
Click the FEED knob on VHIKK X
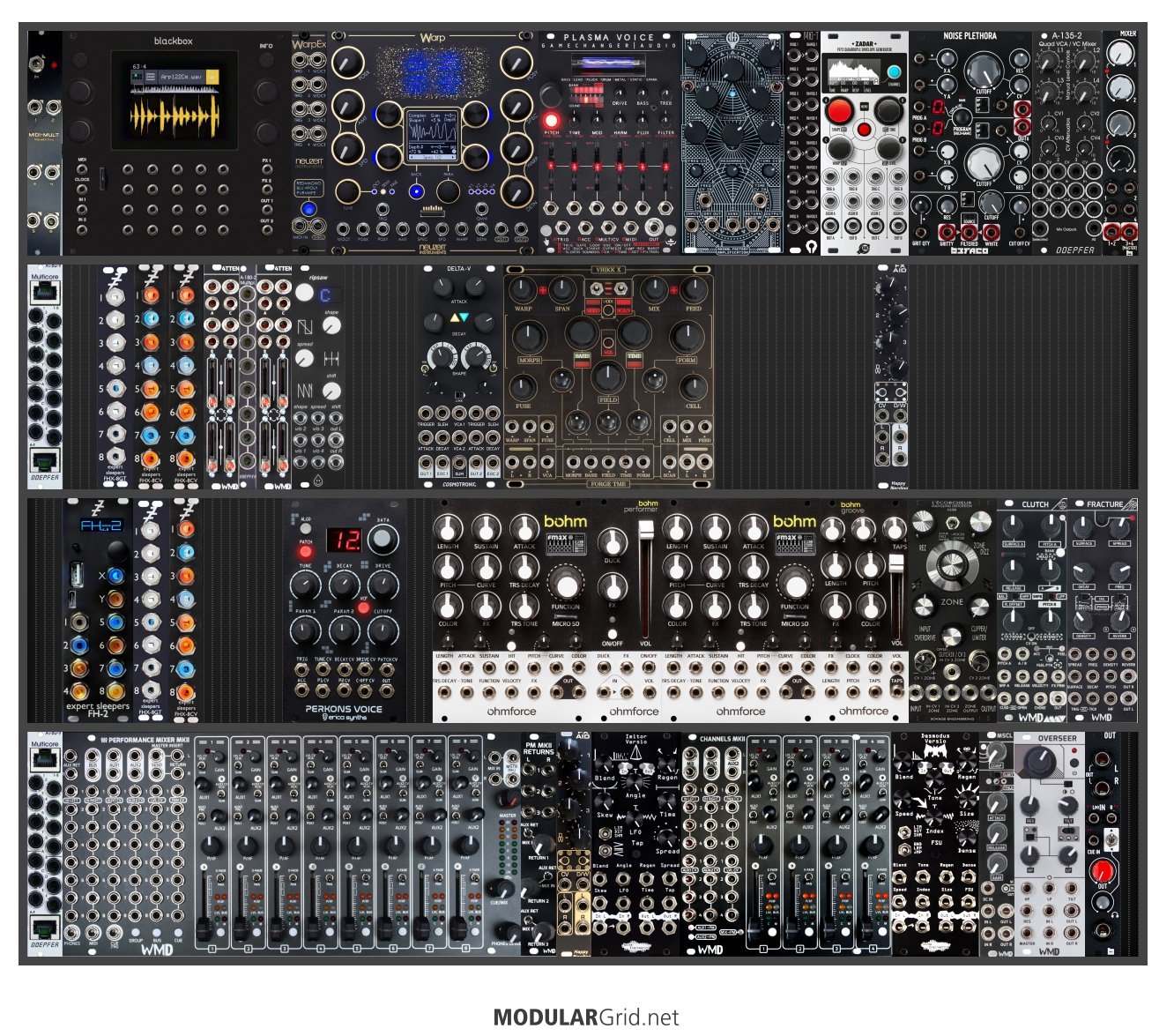[x=693, y=289]
